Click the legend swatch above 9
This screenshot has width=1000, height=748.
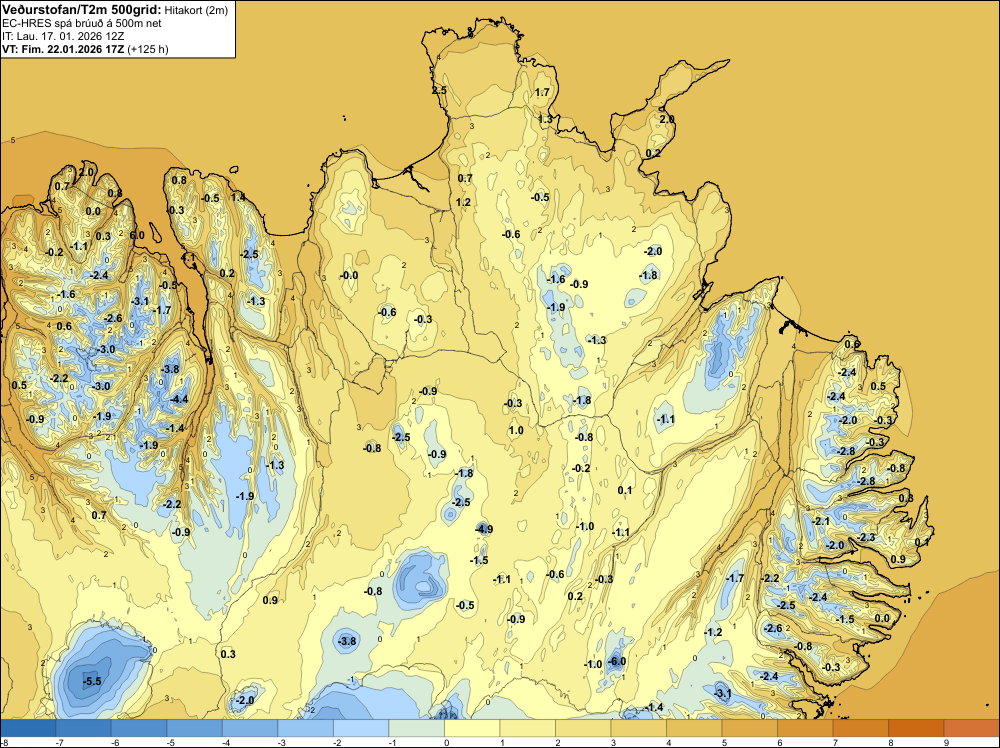pyautogui.click(x=971, y=728)
